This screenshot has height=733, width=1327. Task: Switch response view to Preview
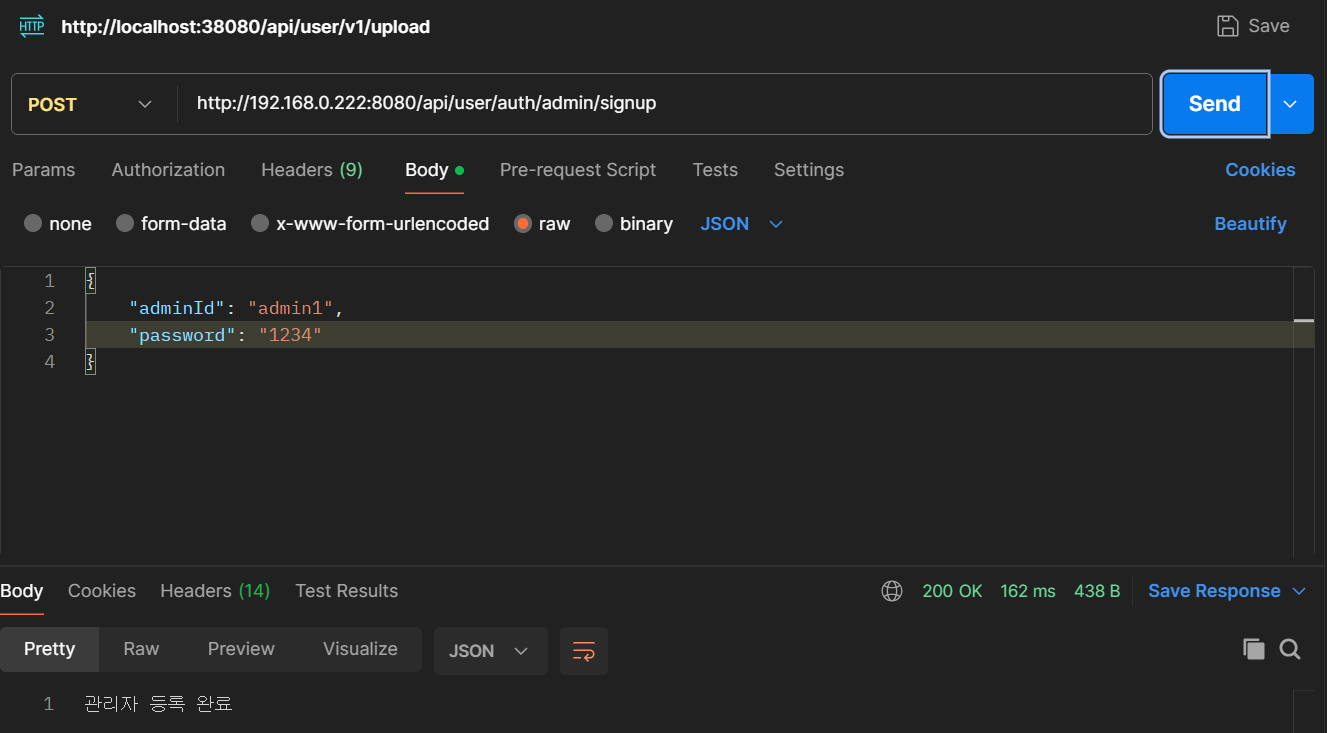[x=241, y=649]
